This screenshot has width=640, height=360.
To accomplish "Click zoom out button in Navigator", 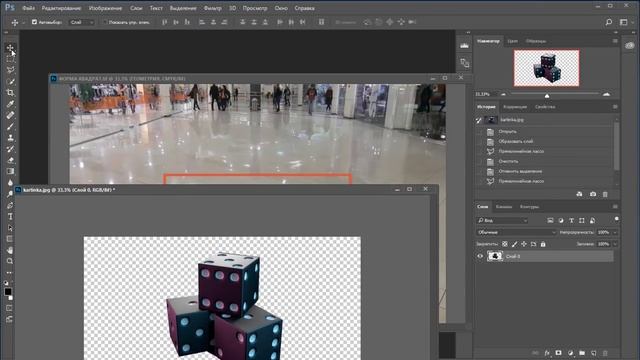I will pos(503,94).
